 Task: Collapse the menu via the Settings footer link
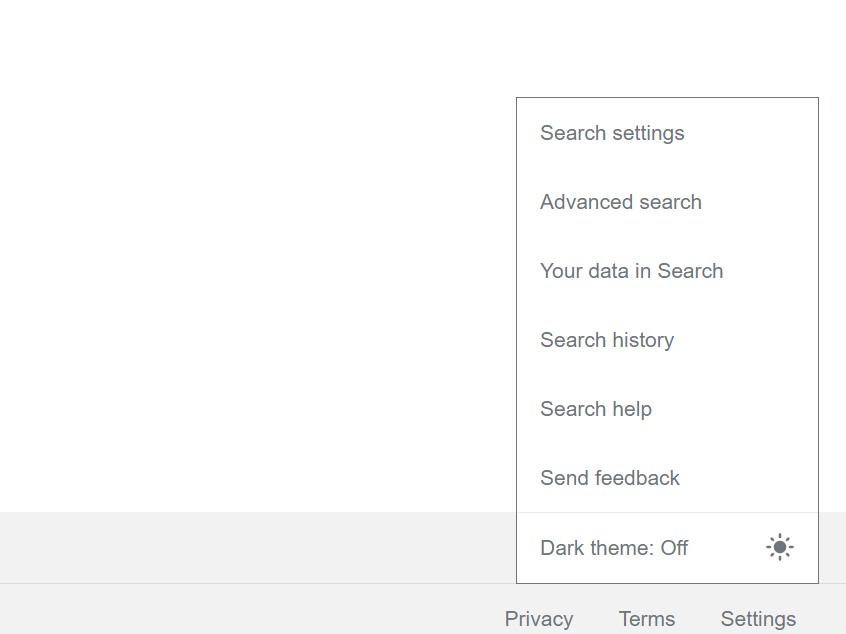758,619
